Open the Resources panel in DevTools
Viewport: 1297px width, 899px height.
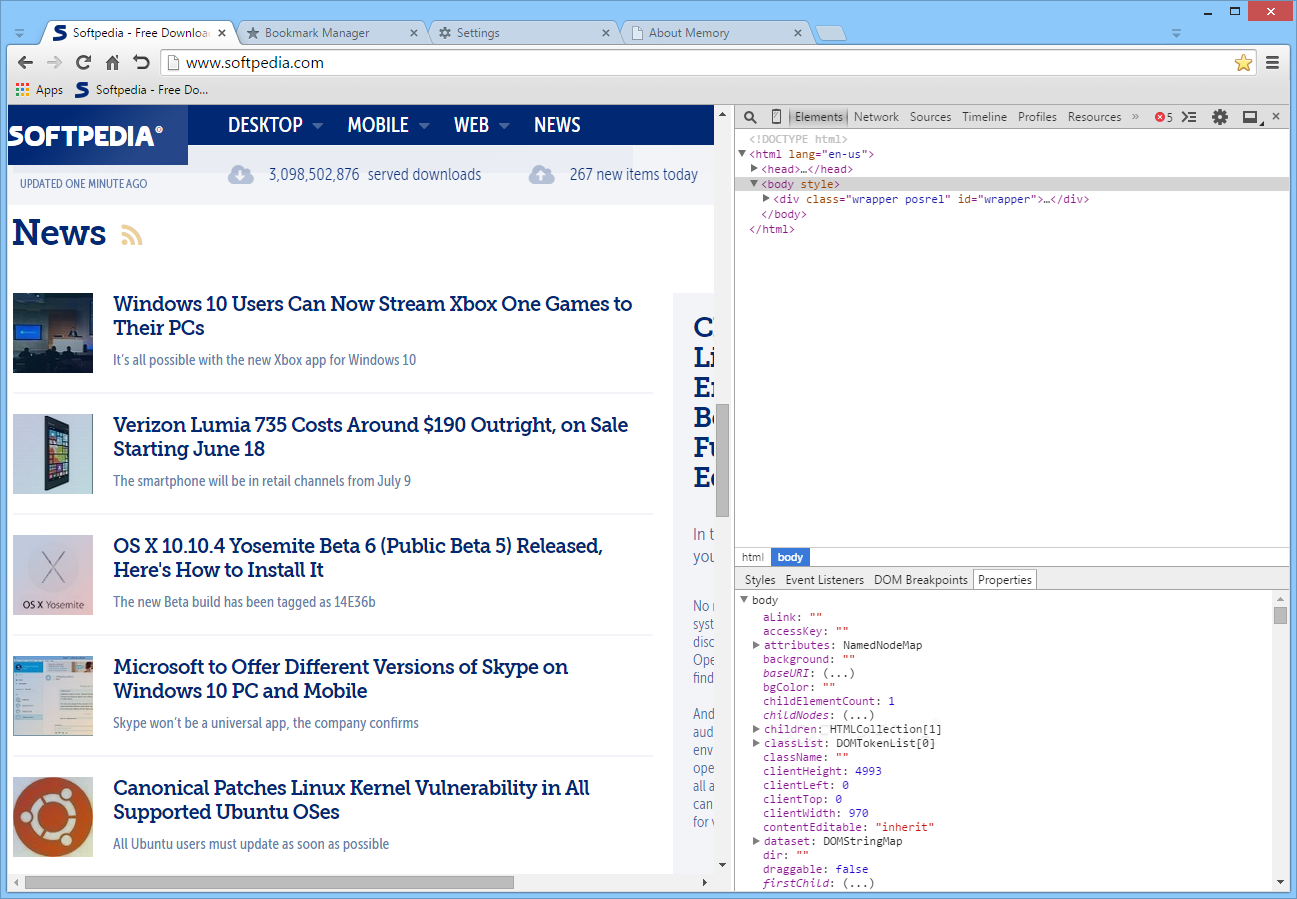click(x=1094, y=117)
